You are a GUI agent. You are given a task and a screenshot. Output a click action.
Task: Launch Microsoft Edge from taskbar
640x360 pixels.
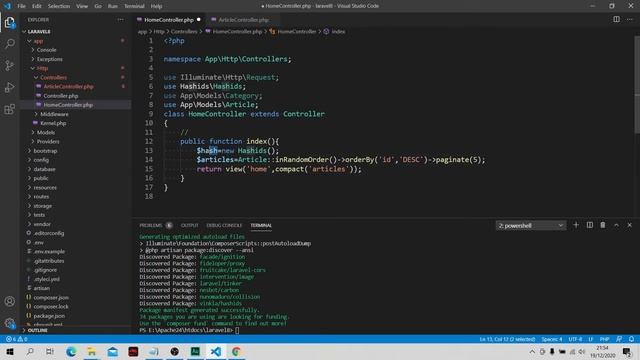pyautogui.click(x=71, y=351)
